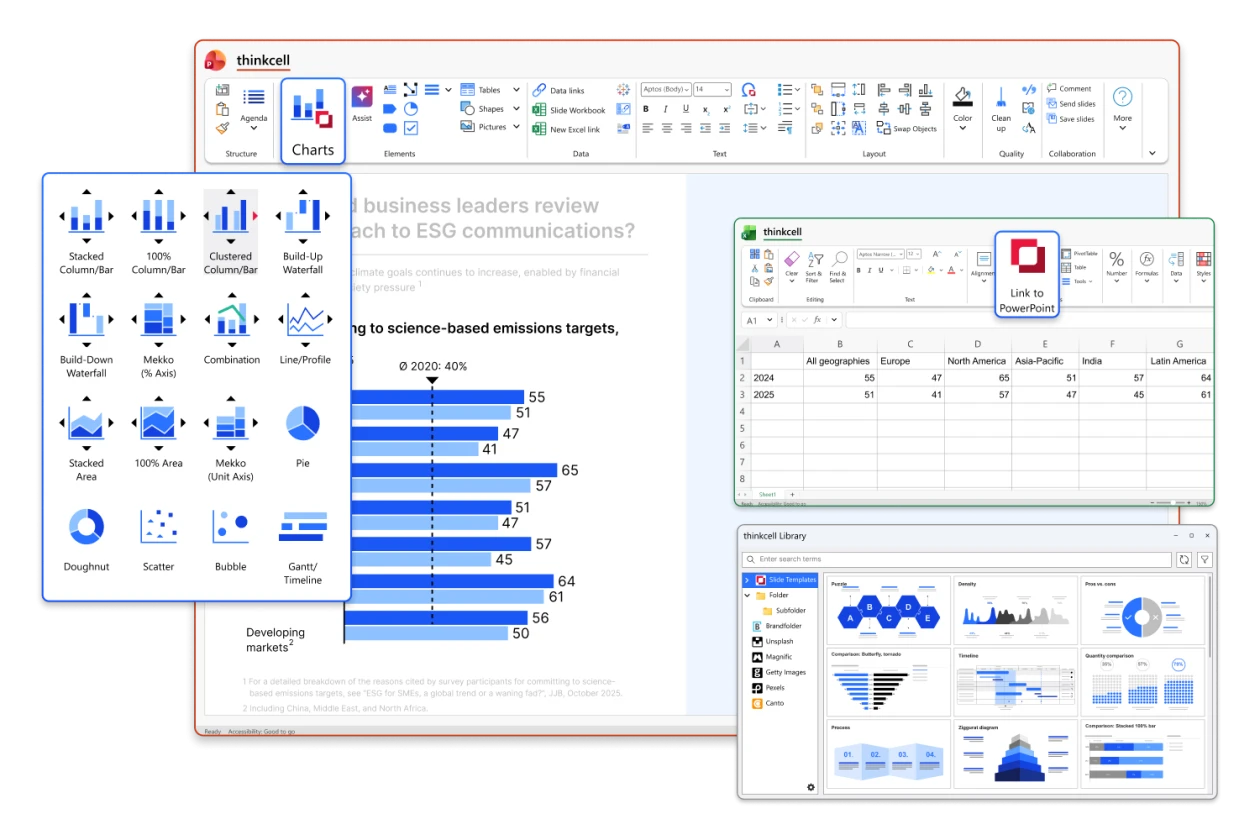
Task: Insert a Stacked Area chart
Action: click(86, 440)
